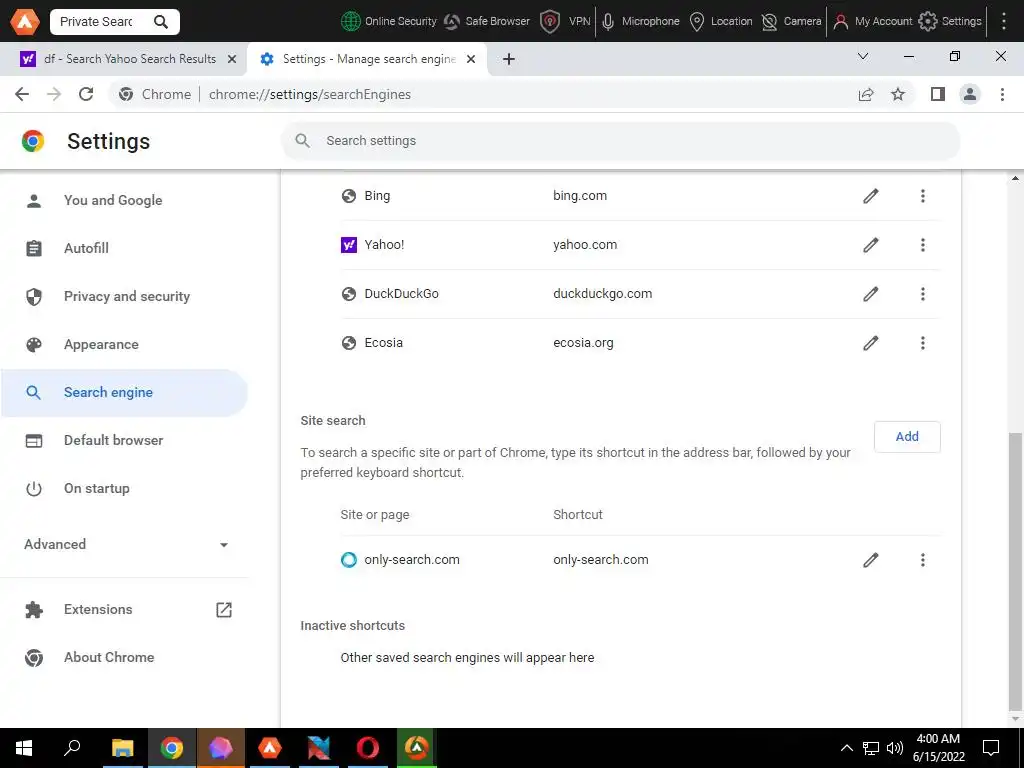Viewport: 1024px width, 768px height.
Task: Click Add site search button
Action: pyautogui.click(x=907, y=437)
